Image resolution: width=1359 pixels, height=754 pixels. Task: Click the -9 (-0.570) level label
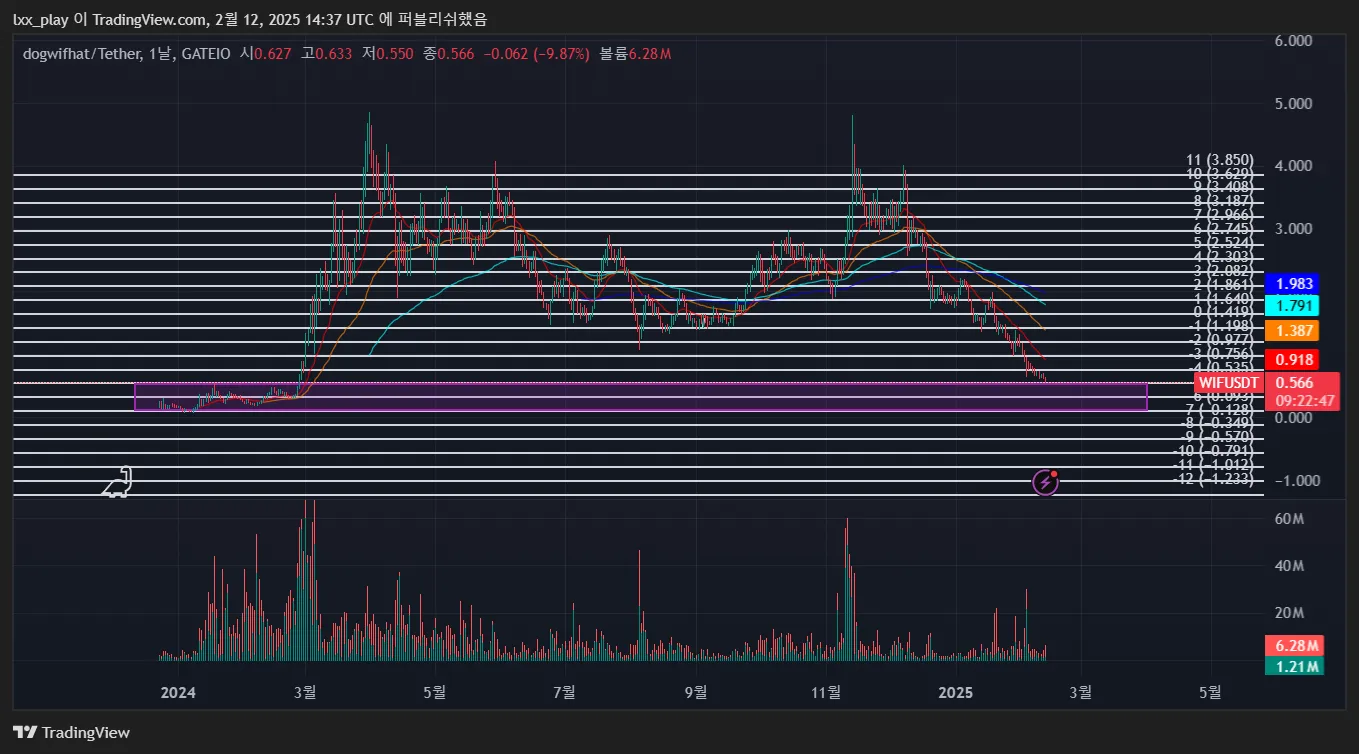(1216, 437)
